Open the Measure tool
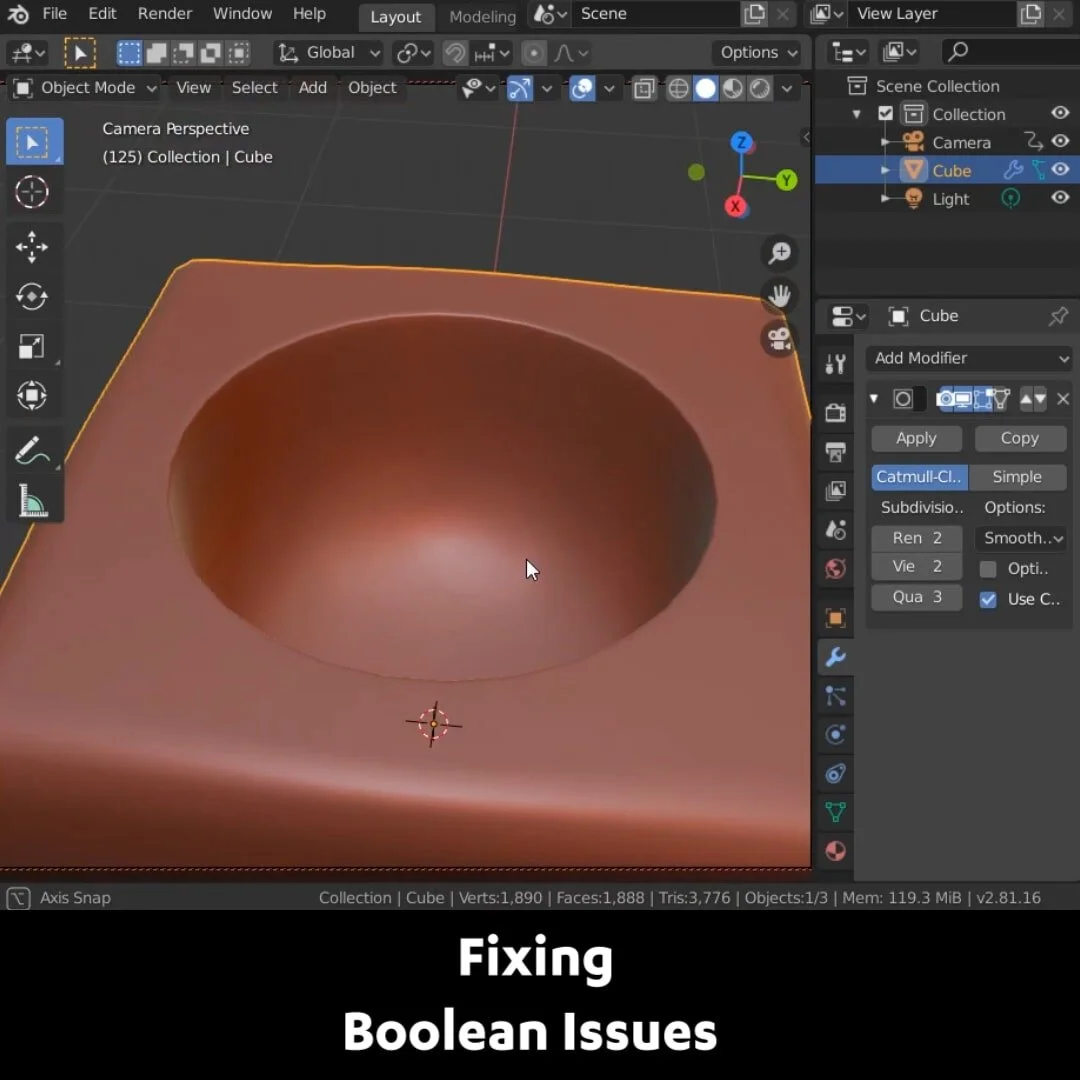Screen dimensions: 1080x1080 (x=34, y=498)
